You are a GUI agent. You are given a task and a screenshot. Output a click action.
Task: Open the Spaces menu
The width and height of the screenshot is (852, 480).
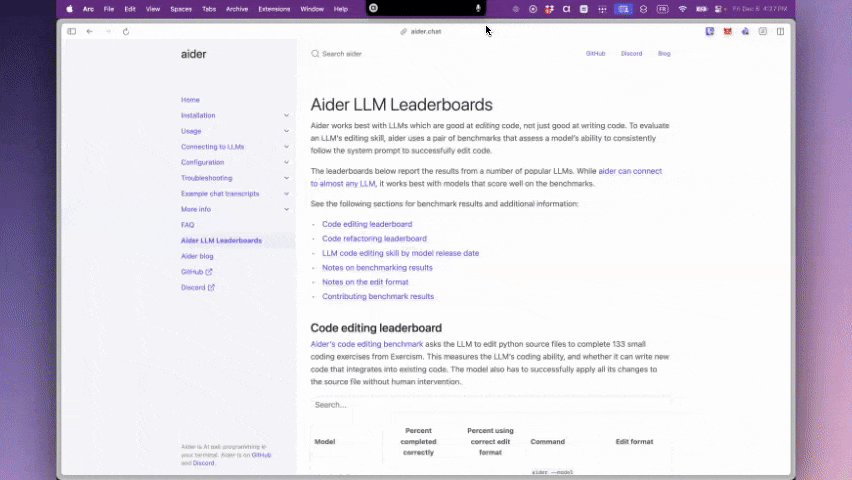tap(181, 9)
